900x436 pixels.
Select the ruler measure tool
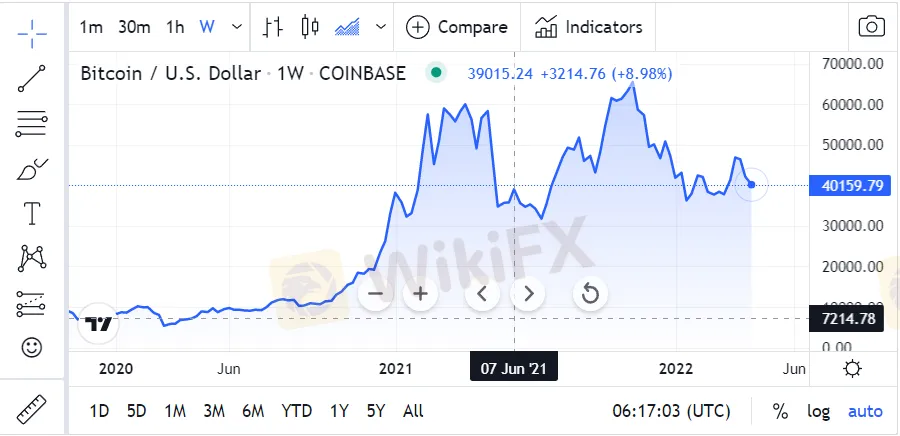point(32,409)
